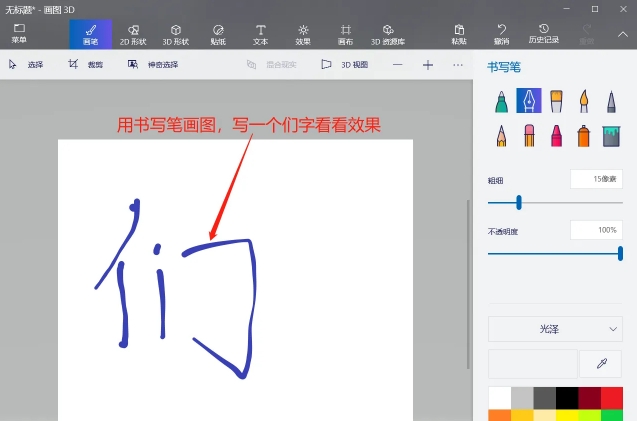Image resolution: width=637 pixels, height=421 pixels.
Task: Adjust the 不透明度 opacity slider handle
Action: click(620, 254)
